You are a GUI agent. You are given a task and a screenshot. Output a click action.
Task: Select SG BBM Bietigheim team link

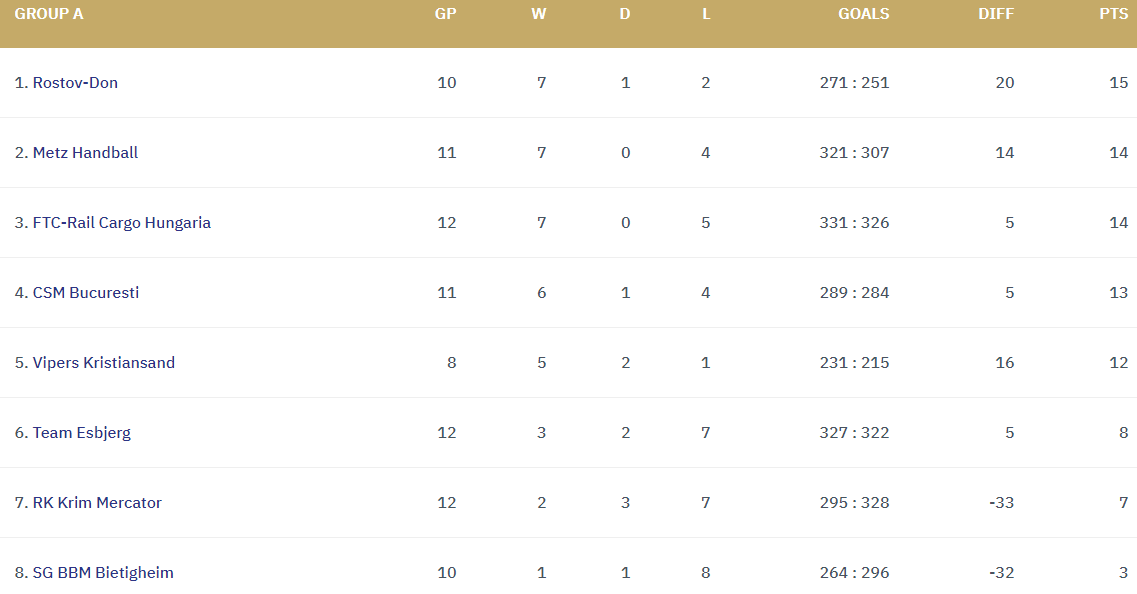point(103,573)
